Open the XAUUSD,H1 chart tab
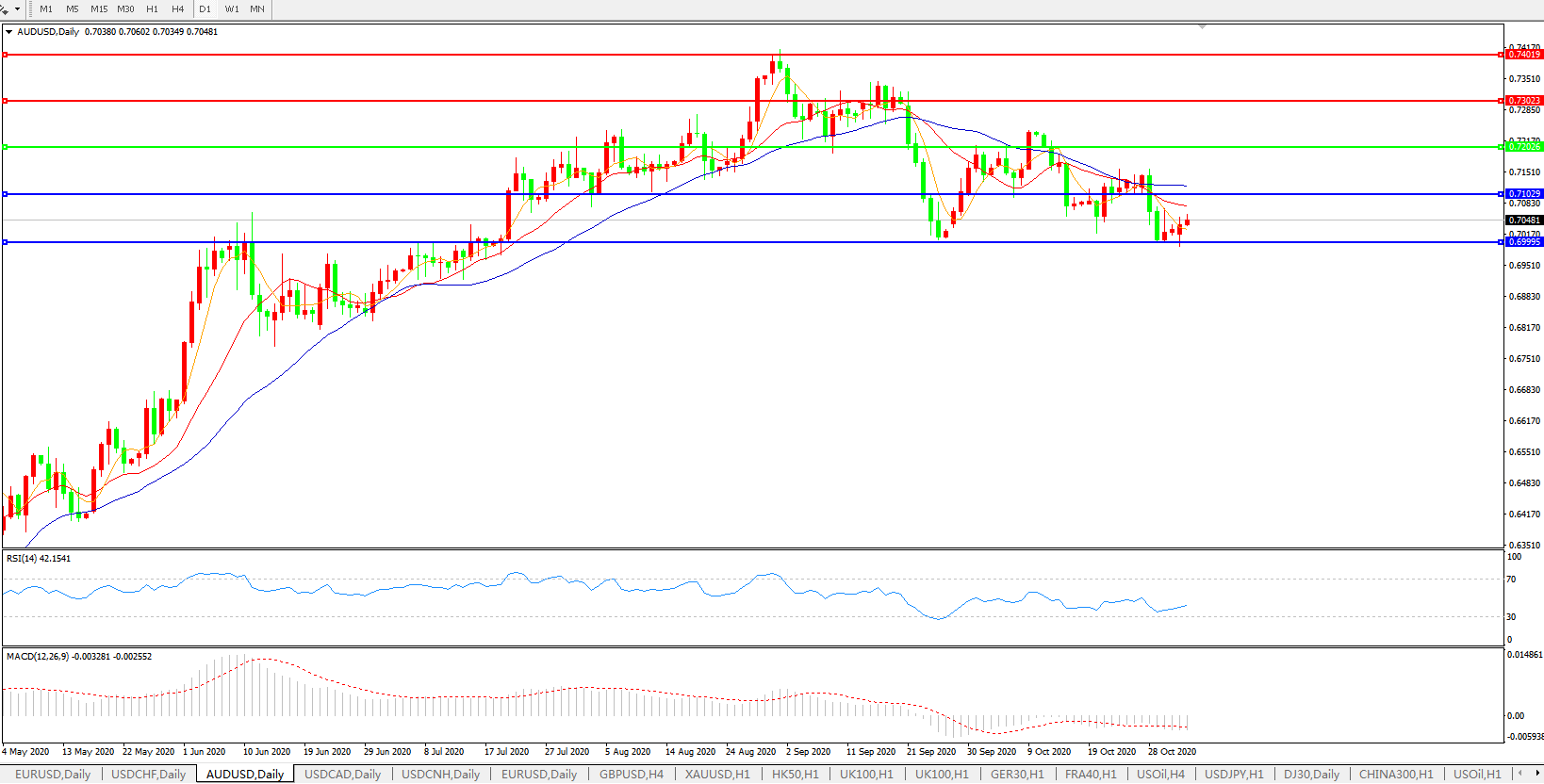The height and width of the screenshot is (784, 1544). (x=717, y=774)
